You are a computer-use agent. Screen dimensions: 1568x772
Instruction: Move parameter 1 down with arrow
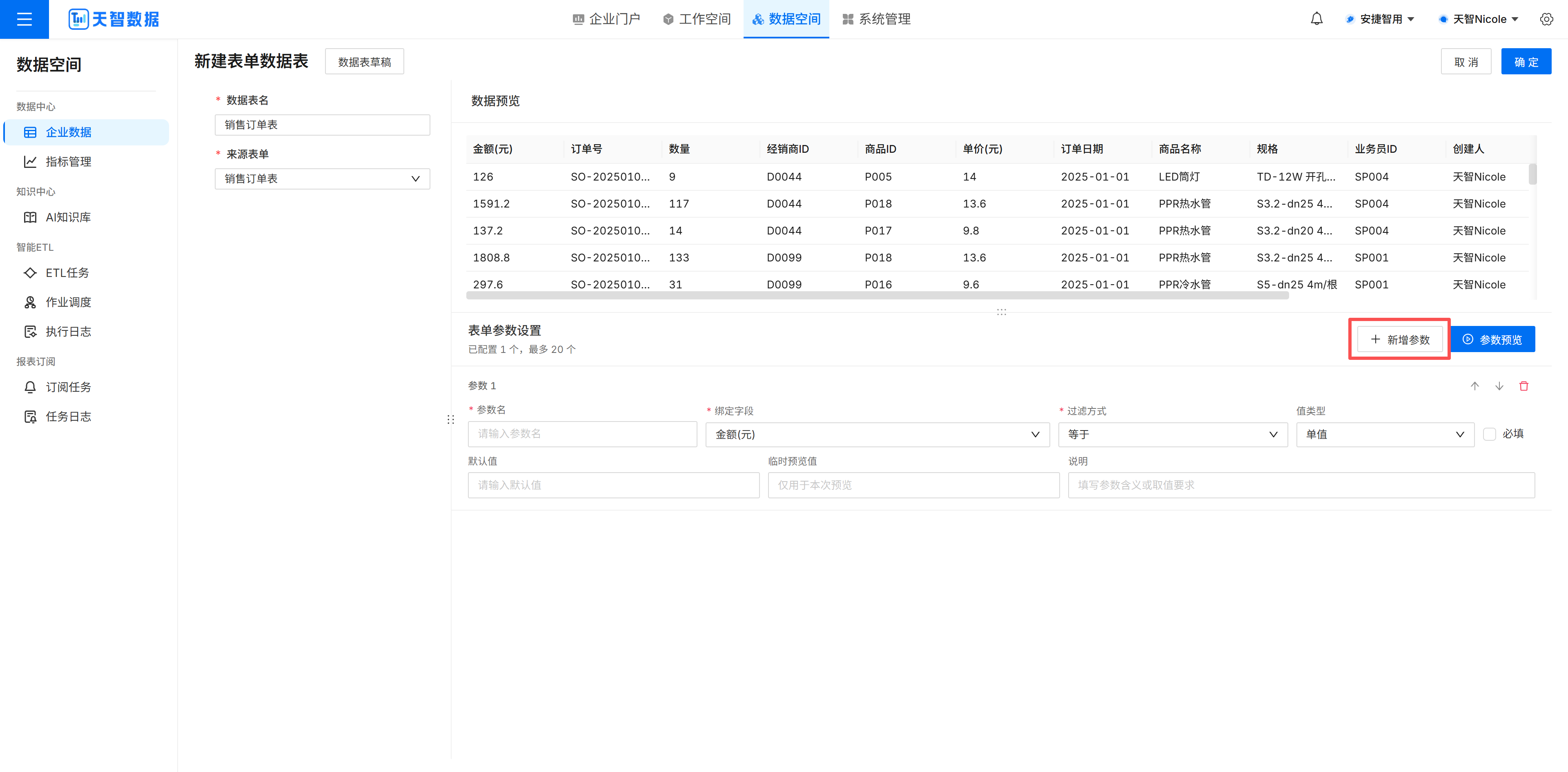click(x=1499, y=386)
